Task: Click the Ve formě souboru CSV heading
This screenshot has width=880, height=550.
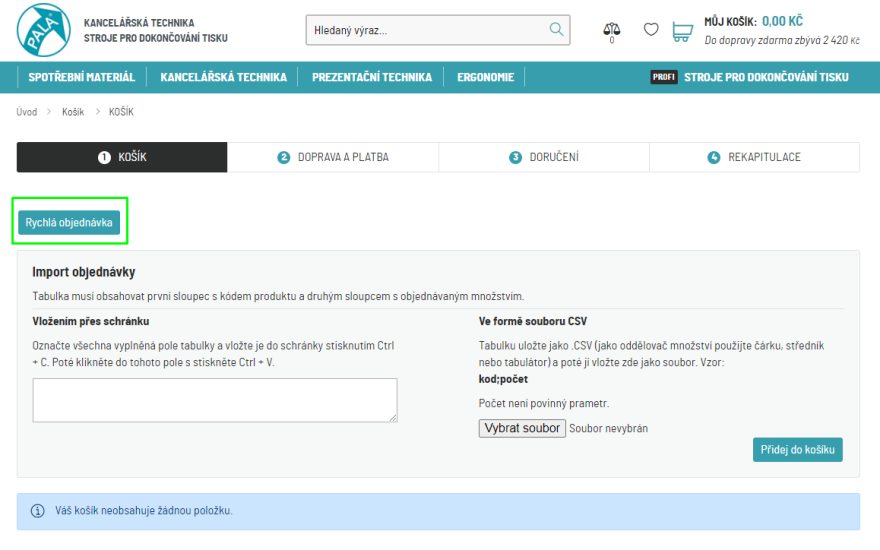Action: (x=533, y=321)
